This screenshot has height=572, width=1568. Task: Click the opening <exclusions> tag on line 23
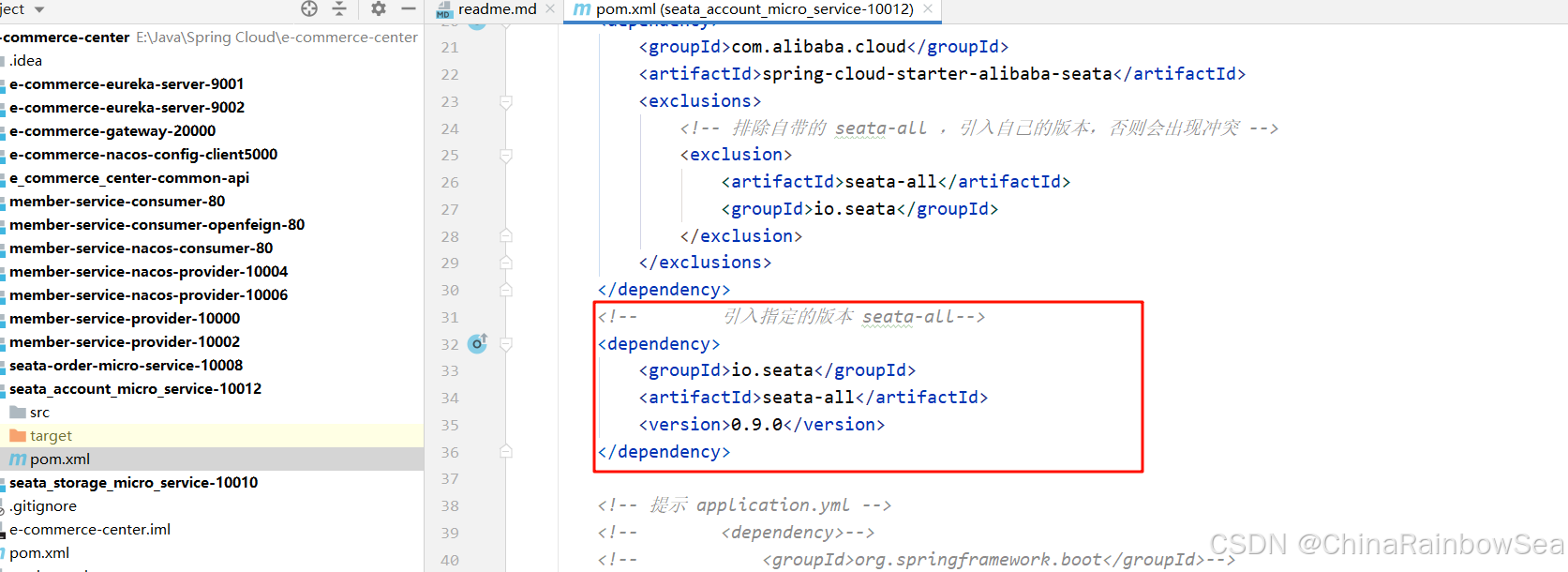coord(700,101)
